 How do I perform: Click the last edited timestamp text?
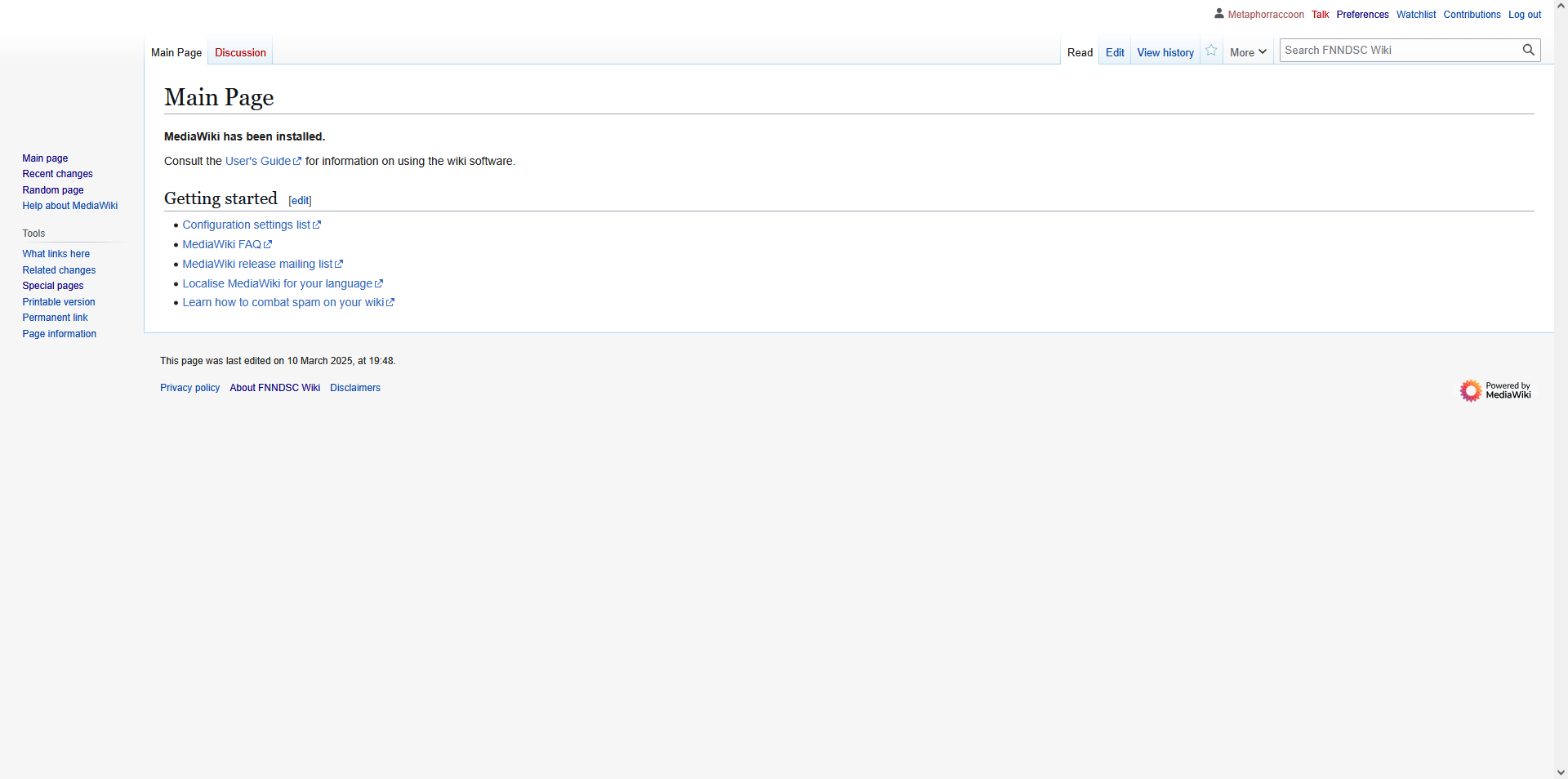(x=278, y=361)
